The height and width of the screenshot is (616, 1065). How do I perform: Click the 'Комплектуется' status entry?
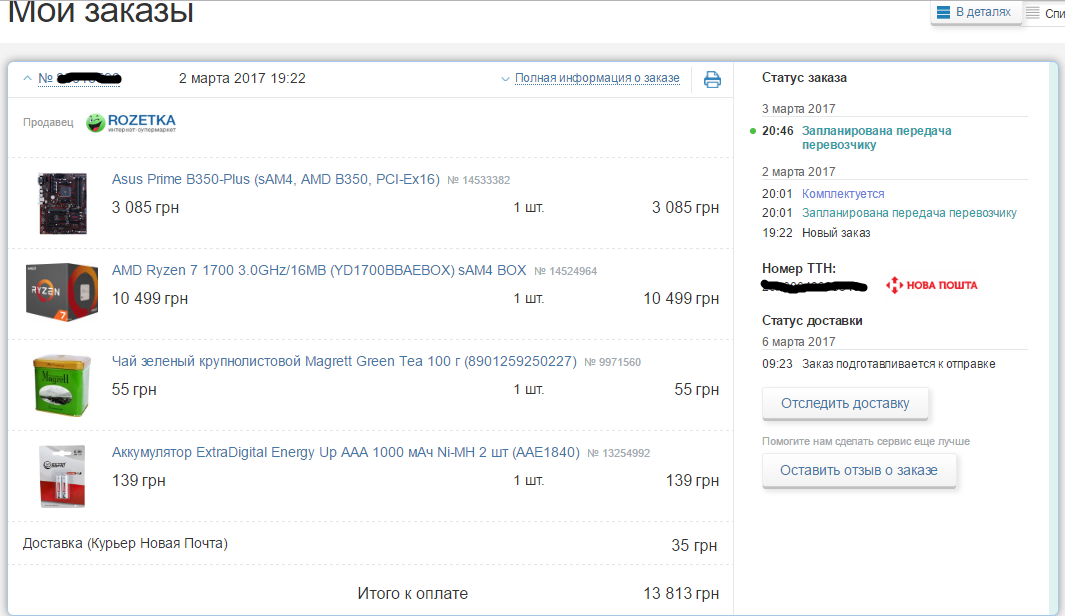pos(843,194)
